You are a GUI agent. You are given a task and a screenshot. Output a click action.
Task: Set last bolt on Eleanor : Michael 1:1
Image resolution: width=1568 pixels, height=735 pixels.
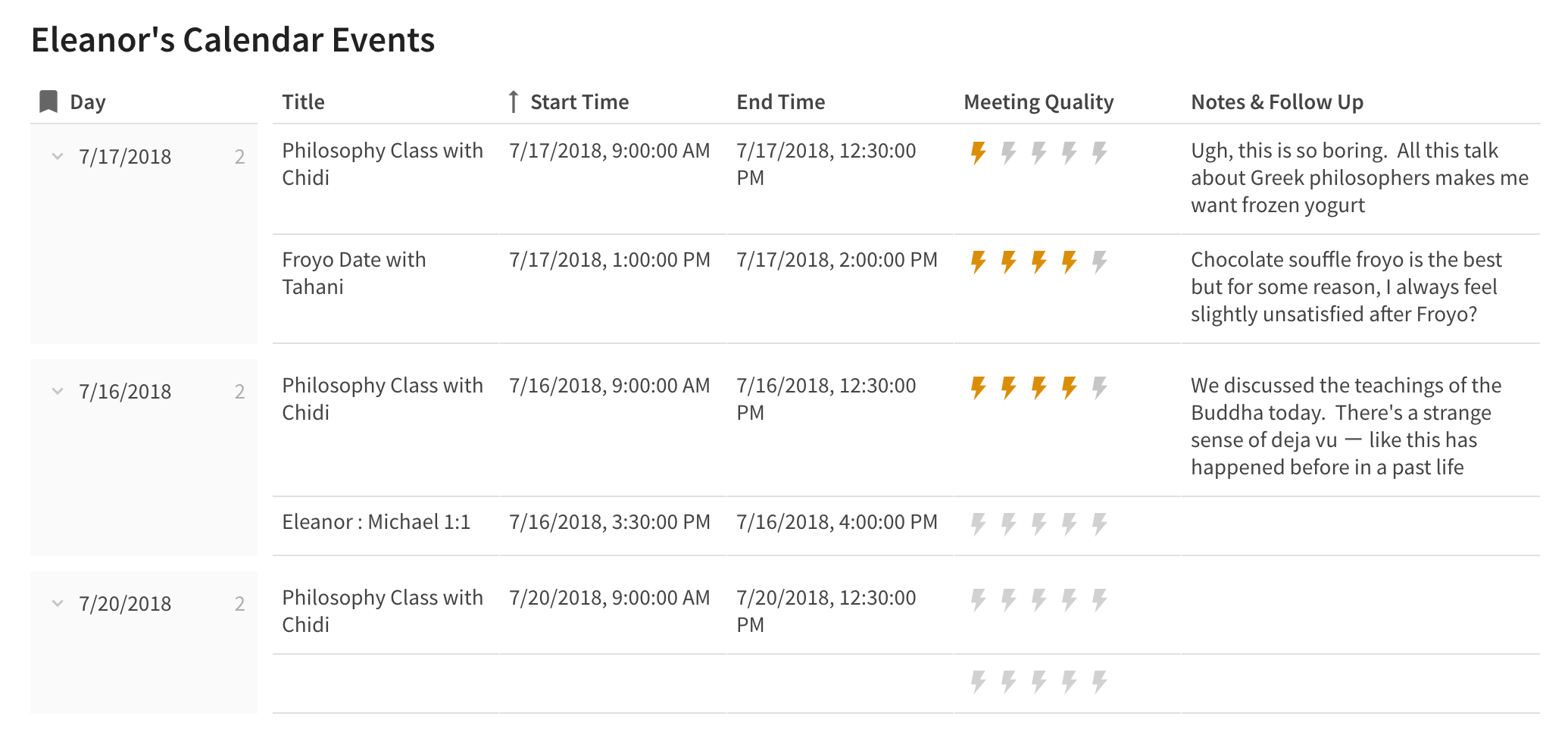click(1099, 524)
